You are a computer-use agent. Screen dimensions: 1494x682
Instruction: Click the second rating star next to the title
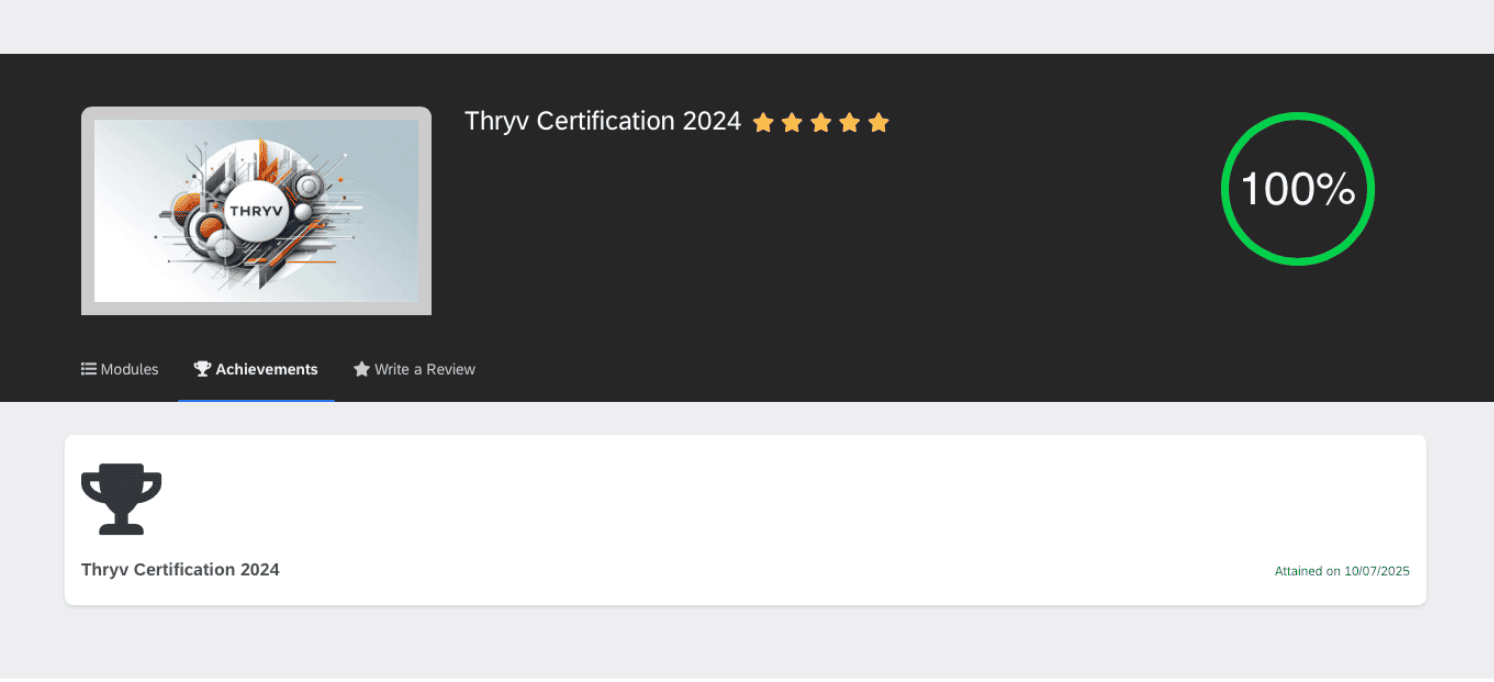[x=792, y=123]
